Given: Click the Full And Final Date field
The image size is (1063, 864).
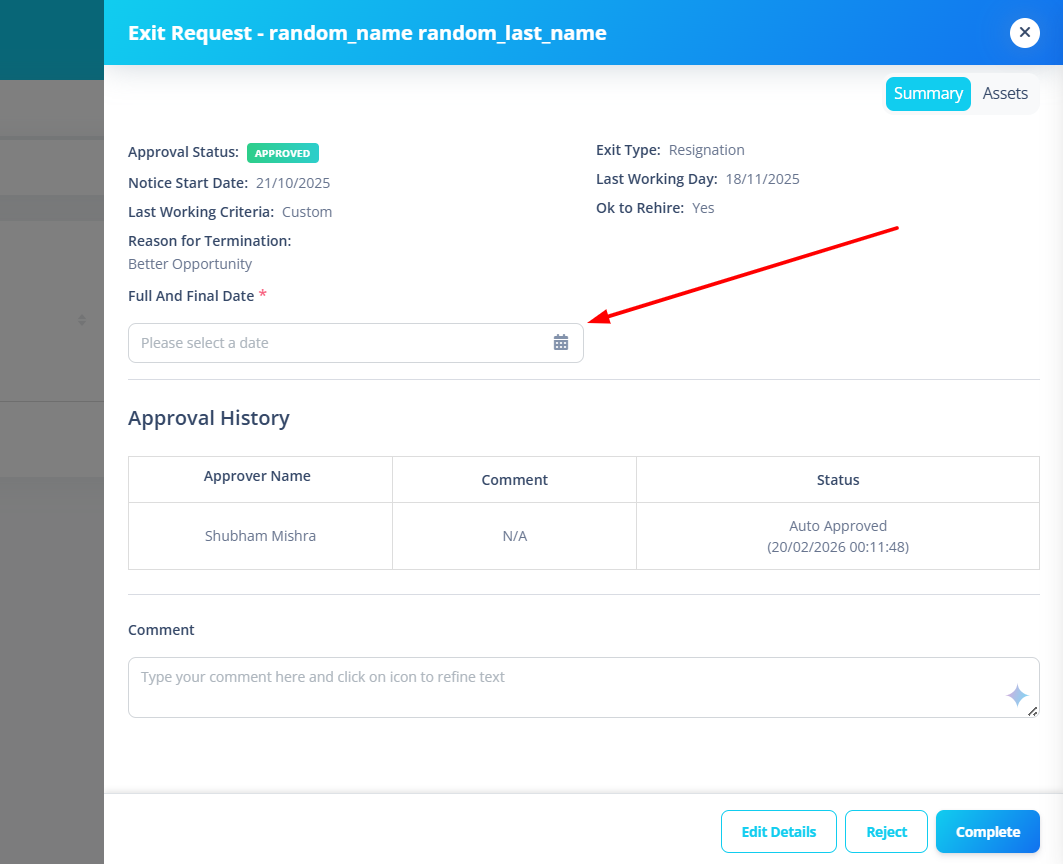Looking at the screenshot, I should [355, 343].
